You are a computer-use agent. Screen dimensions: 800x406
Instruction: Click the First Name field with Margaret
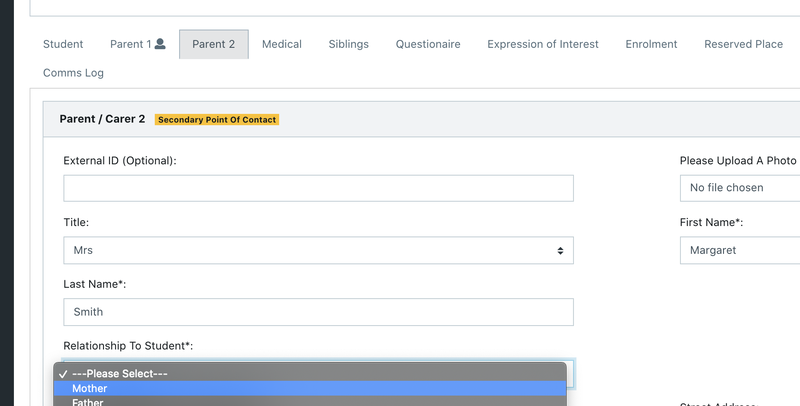739,250
